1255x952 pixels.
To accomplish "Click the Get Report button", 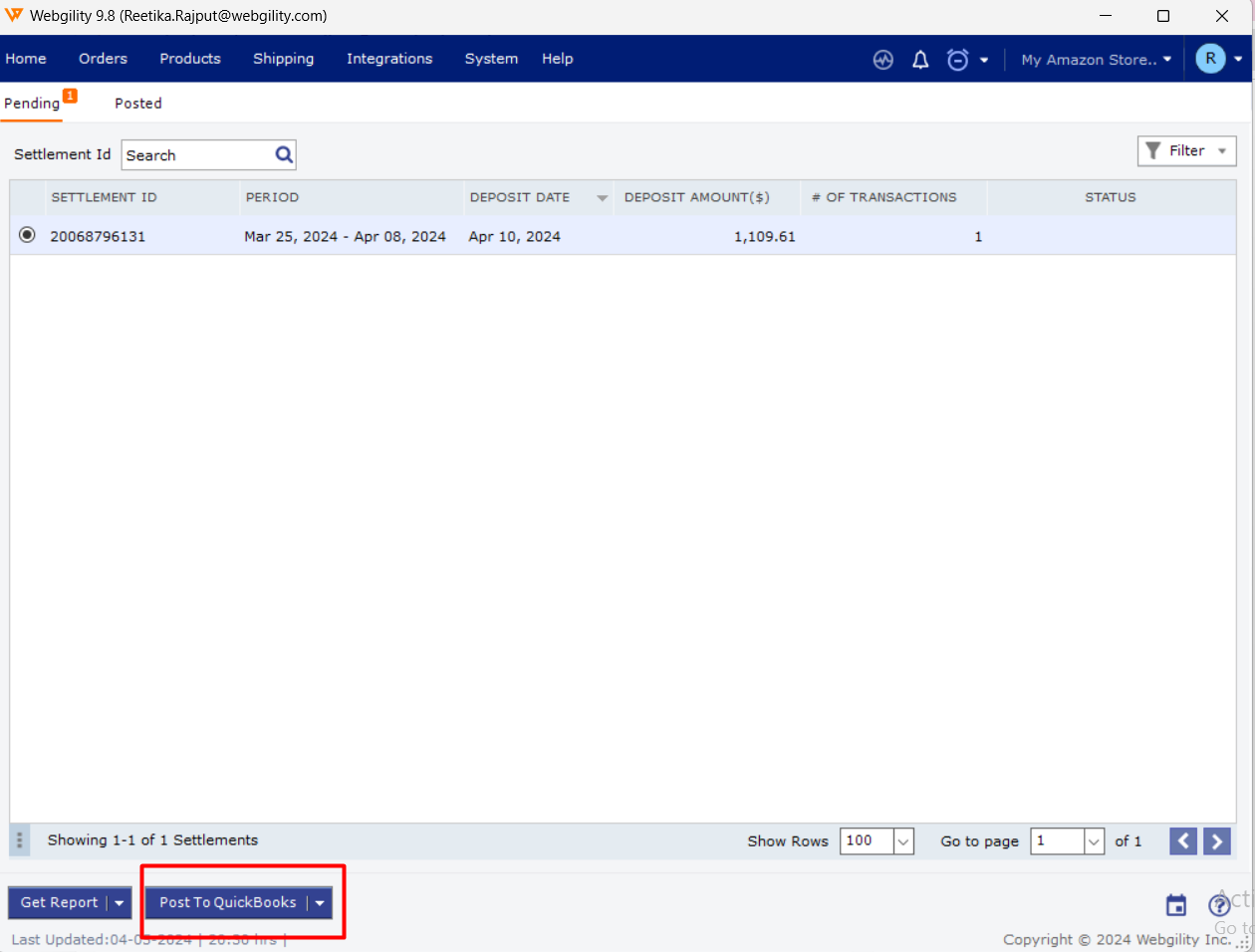I will [59, 902].
